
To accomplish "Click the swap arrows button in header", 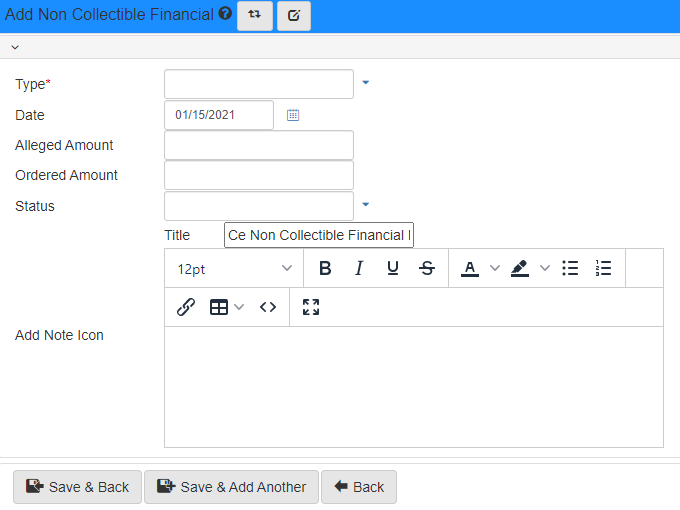I will [x=255, y=15].
